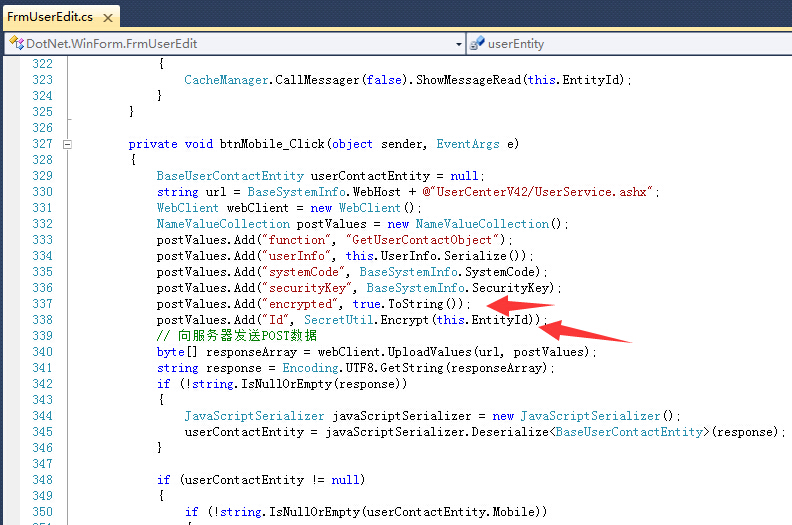Click the private keyword on line 327
792x525 pixels.
coord(153,144)
